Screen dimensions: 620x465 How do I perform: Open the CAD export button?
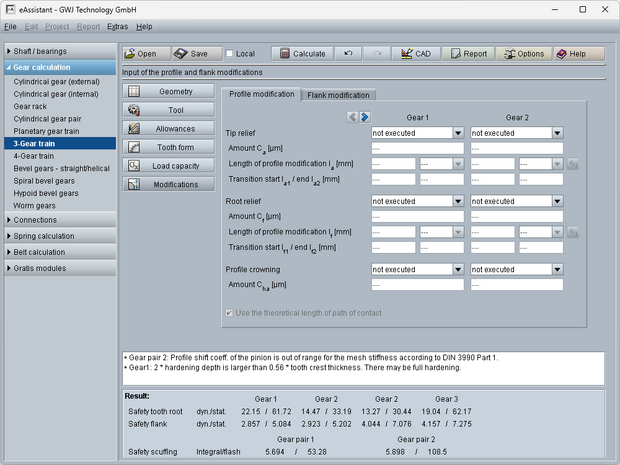[416, 54]
